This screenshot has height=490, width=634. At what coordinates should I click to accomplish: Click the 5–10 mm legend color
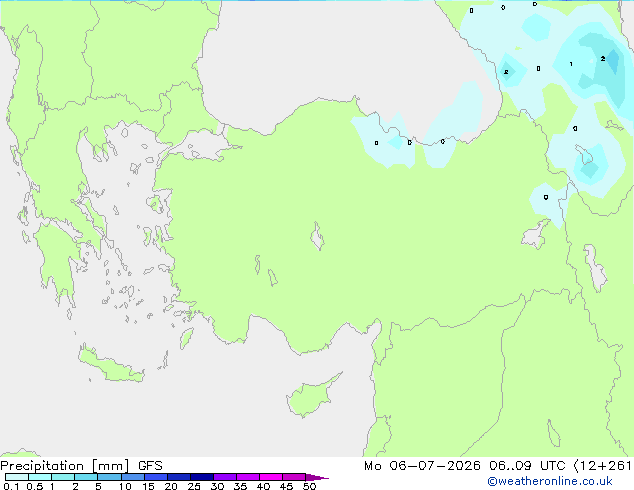pyautogui.click(x=109, y=477)
